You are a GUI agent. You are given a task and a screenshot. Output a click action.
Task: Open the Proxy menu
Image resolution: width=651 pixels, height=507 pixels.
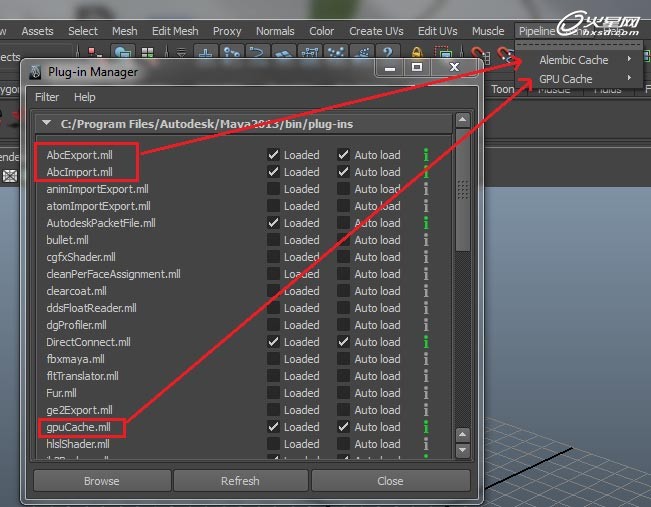(227, 31)
